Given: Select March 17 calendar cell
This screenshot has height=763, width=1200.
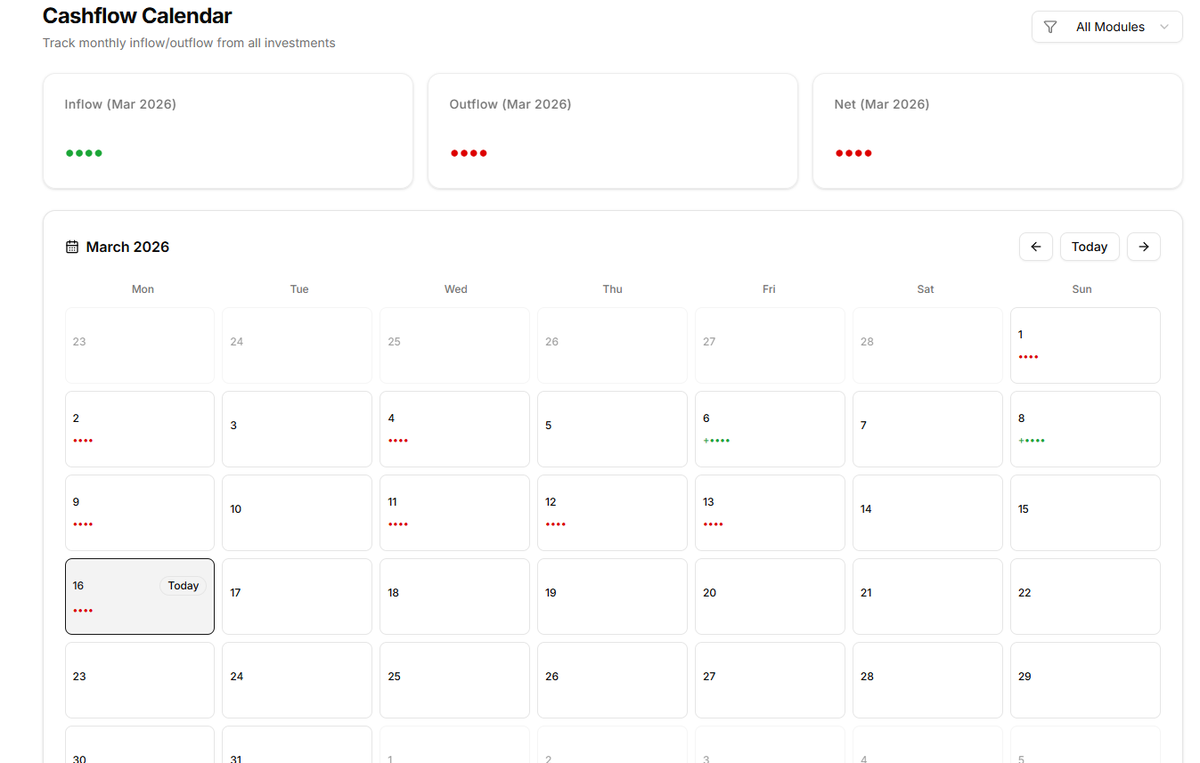Looking at the screenshot, I should click(x=297, y=596).
